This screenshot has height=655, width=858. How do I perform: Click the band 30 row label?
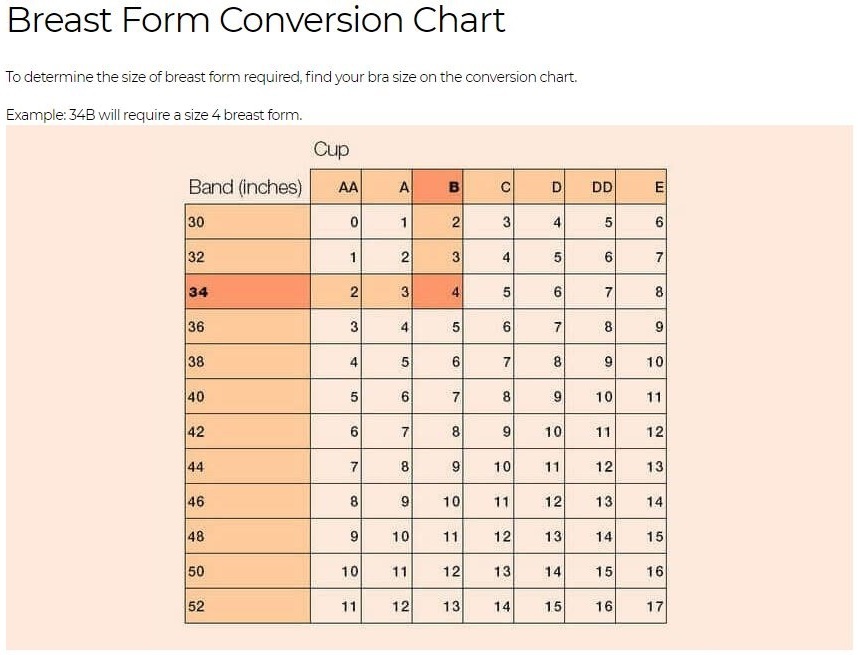coord(248,222)
